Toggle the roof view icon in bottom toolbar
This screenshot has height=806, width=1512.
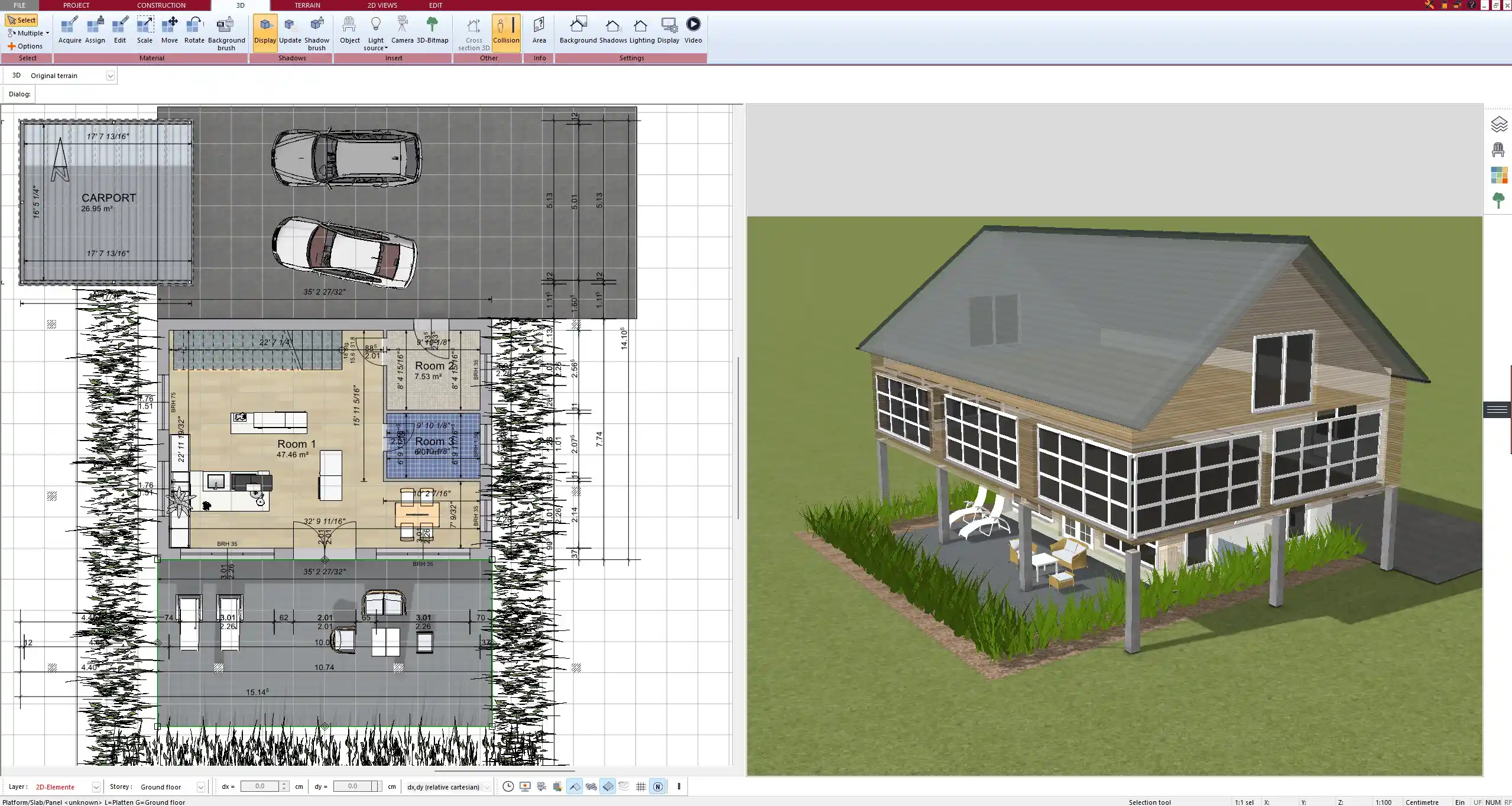(x=574, y=786)
